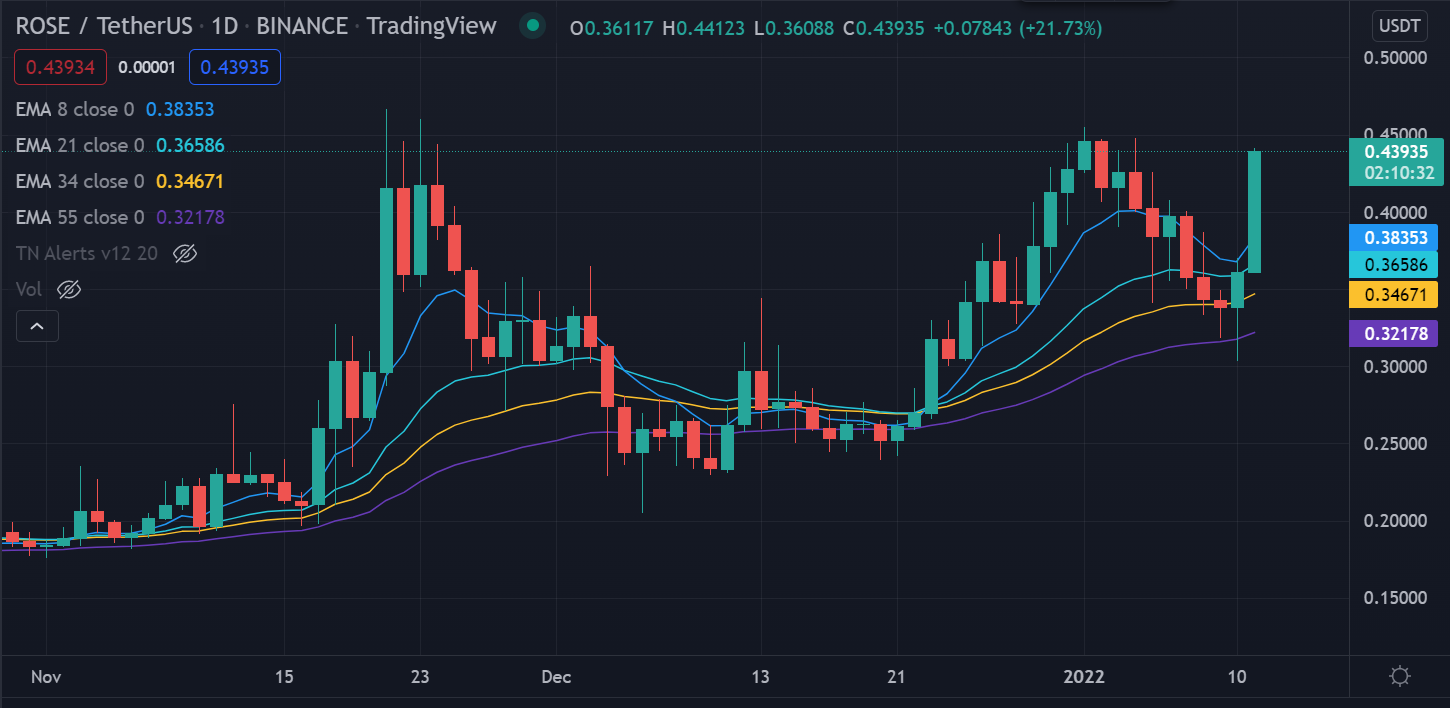Select the EMA 34 close indicator label

point(80,181)
